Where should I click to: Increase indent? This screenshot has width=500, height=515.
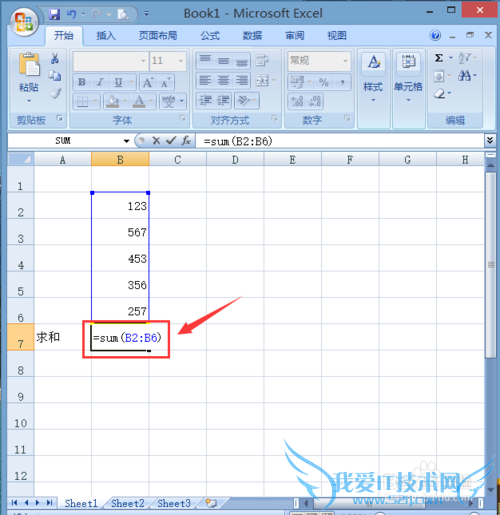[223, 101]
